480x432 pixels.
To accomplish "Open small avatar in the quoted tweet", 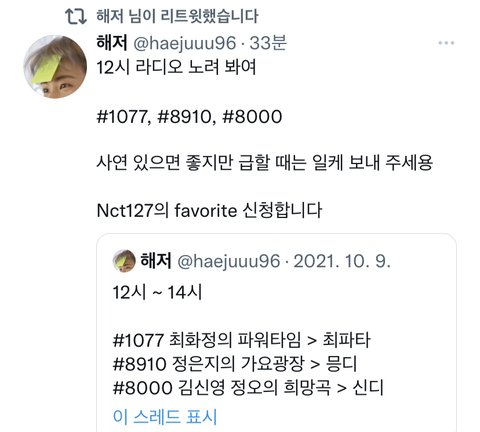I will click(x=124, y=261).
